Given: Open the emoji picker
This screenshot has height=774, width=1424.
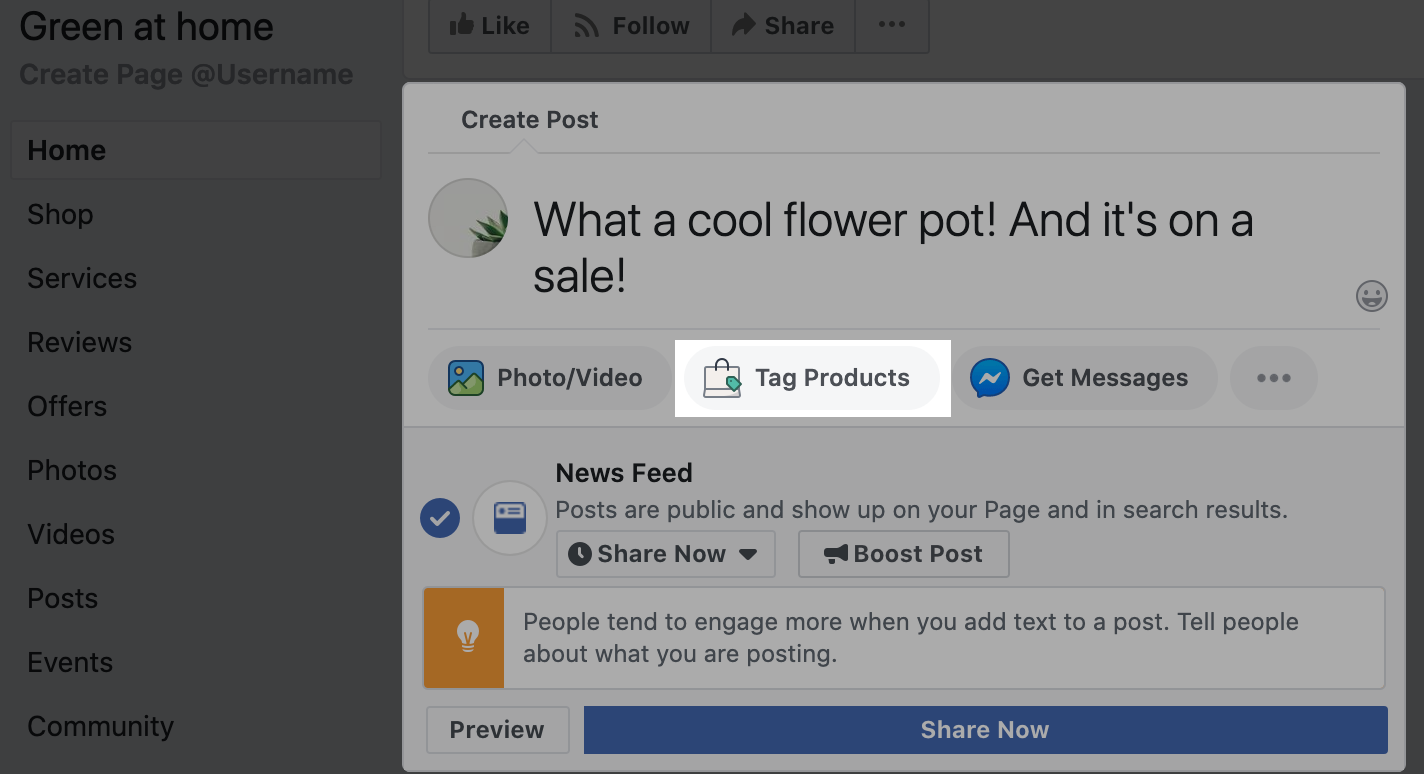Looking at the screenshot, I should [x=1371, y=296].
